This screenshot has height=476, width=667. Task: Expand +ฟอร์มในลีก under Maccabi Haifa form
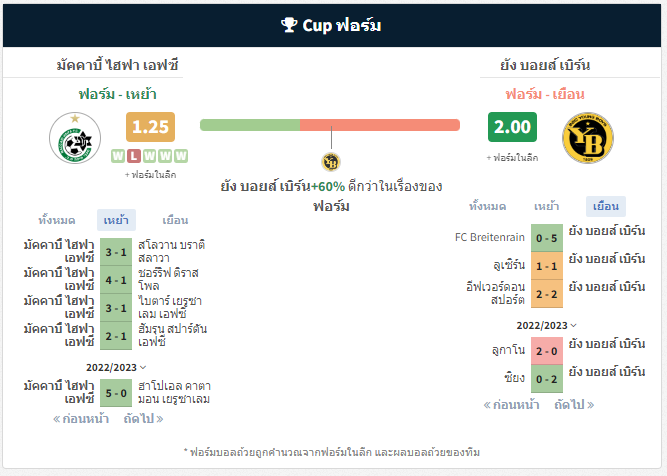(x=150, y=175)
